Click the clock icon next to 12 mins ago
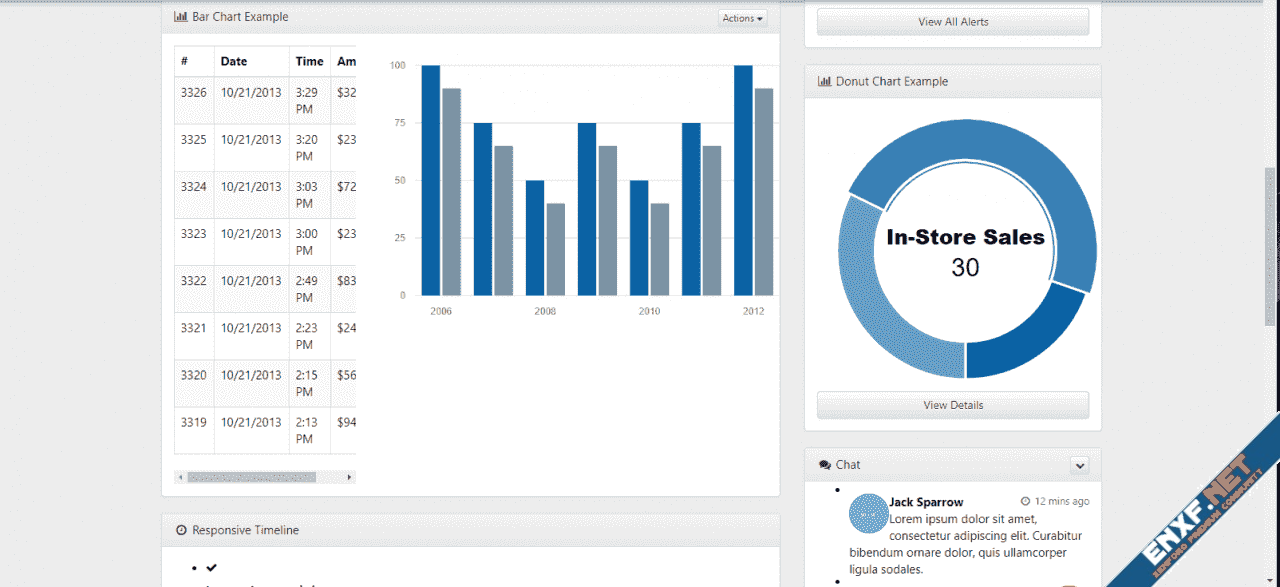The height and width of the screenshot is (587, 1280). 1025,501
